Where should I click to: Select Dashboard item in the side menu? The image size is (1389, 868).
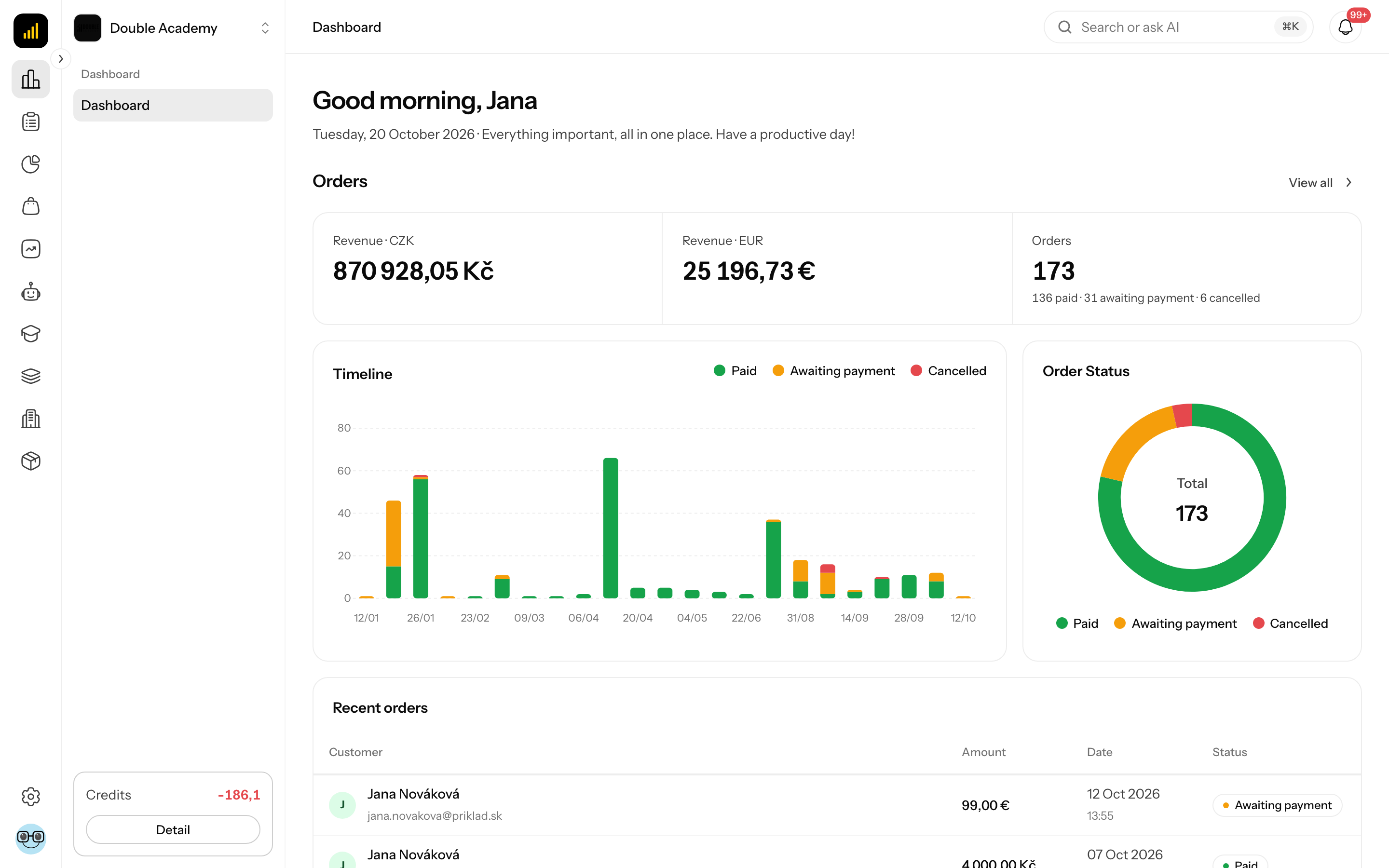coord(173,105)
